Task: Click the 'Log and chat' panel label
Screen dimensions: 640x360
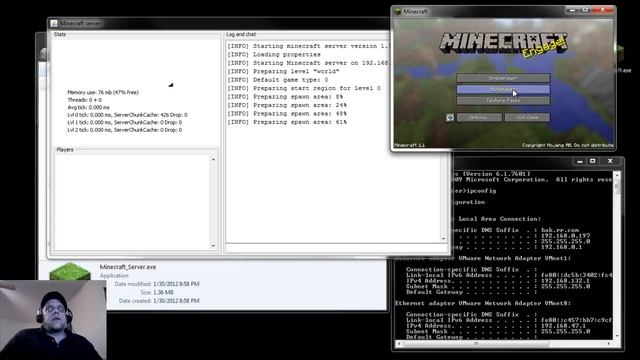Action: click(x=241, y=34)
